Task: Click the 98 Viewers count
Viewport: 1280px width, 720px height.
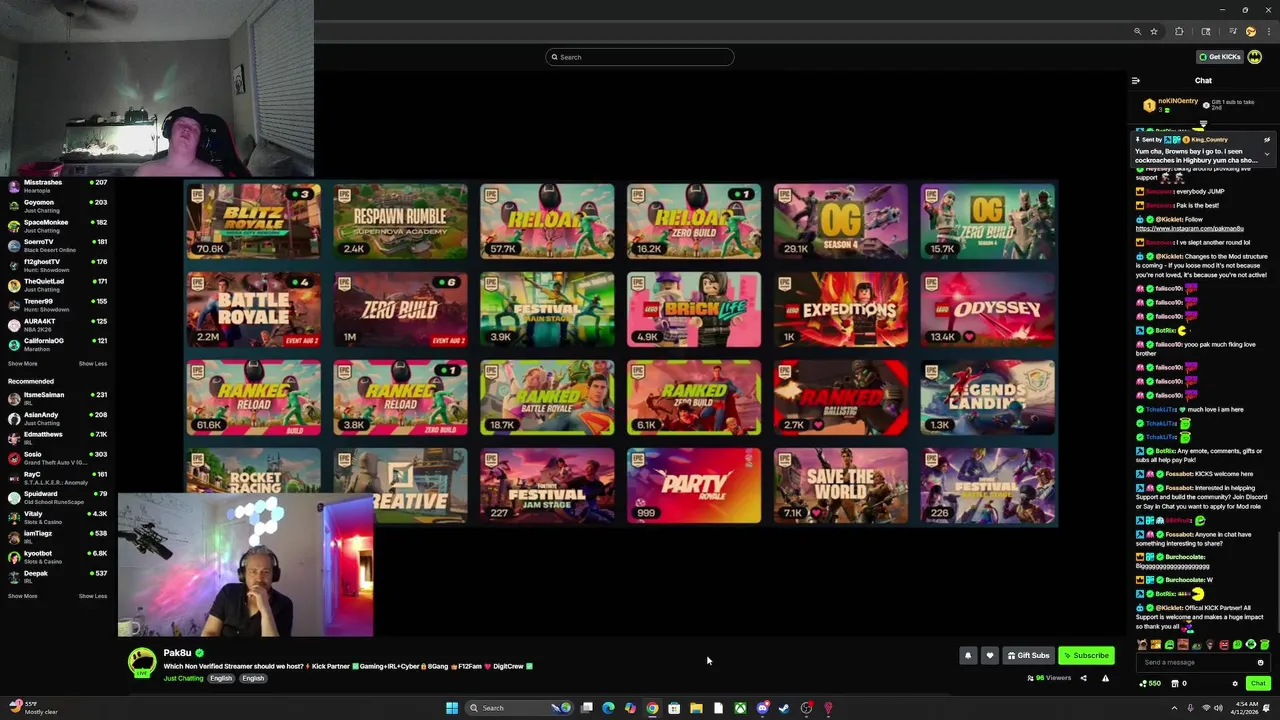Action: [1049, 678]
